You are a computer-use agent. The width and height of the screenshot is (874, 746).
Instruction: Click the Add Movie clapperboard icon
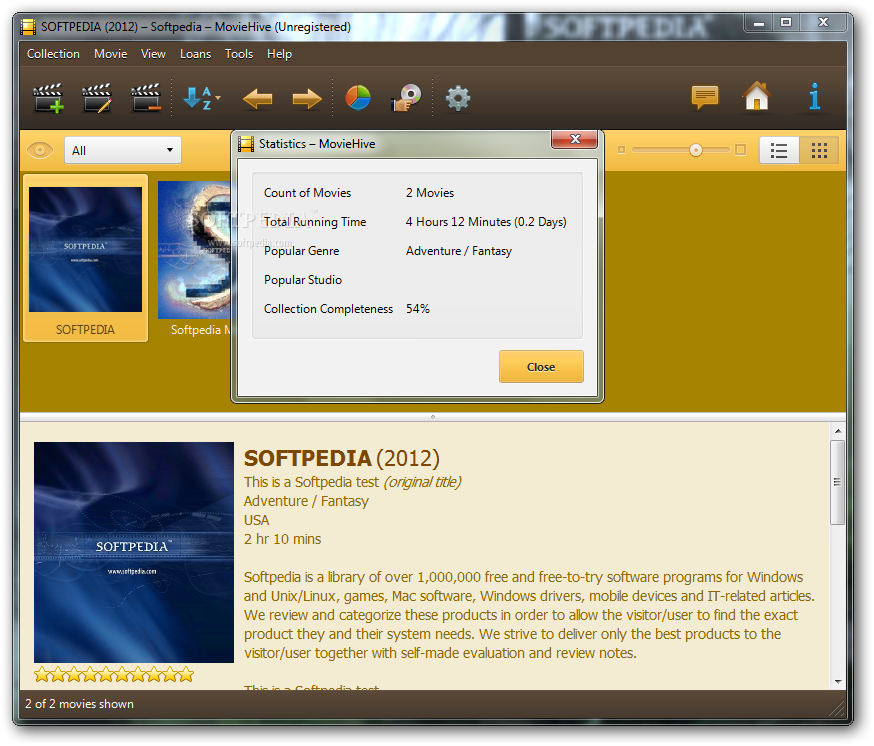click(48, 98)
